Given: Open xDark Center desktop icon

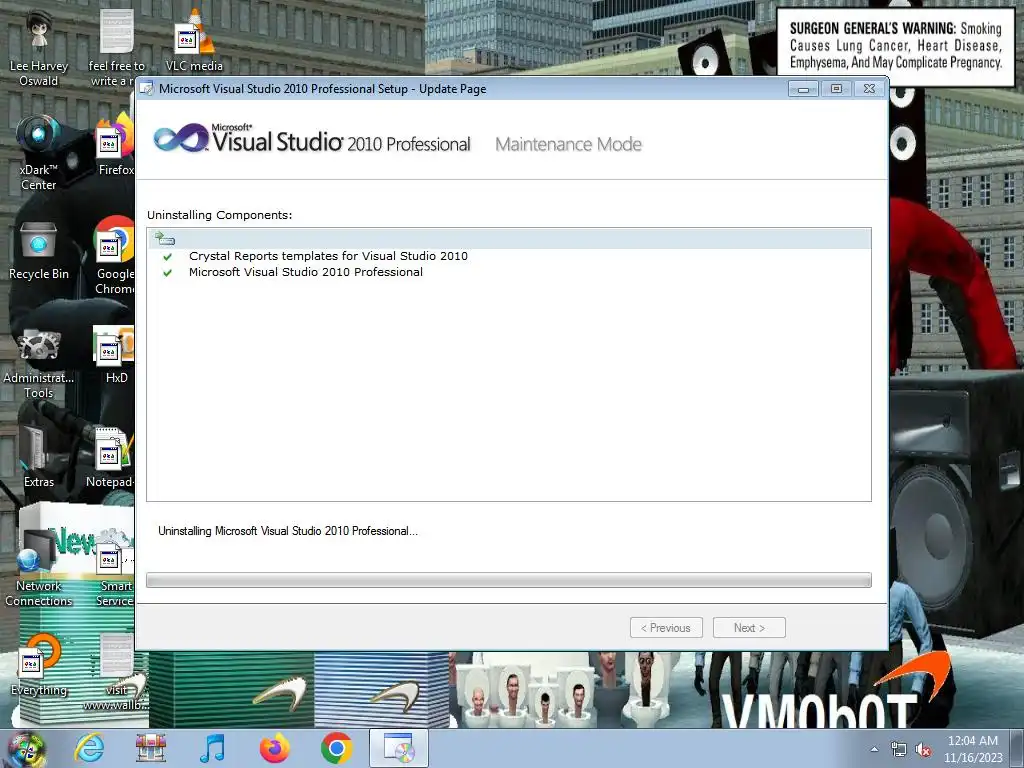Looking at the screenshot, I should point(39,153).
